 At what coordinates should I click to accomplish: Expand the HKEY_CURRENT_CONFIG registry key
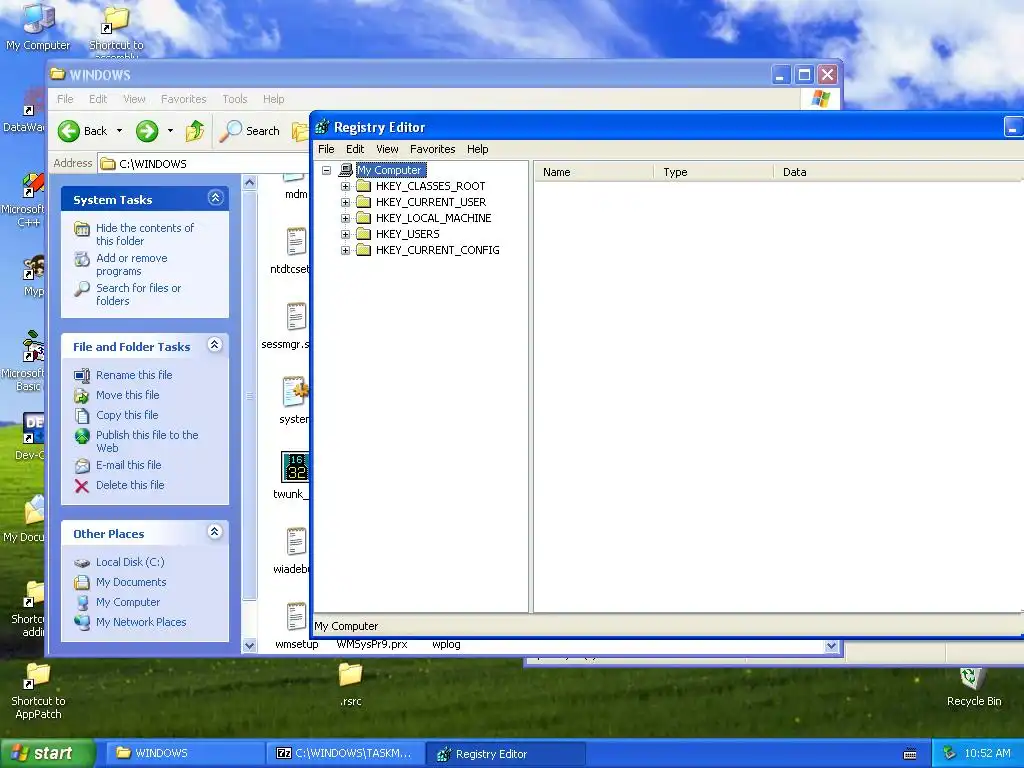(x=345, y=250)
